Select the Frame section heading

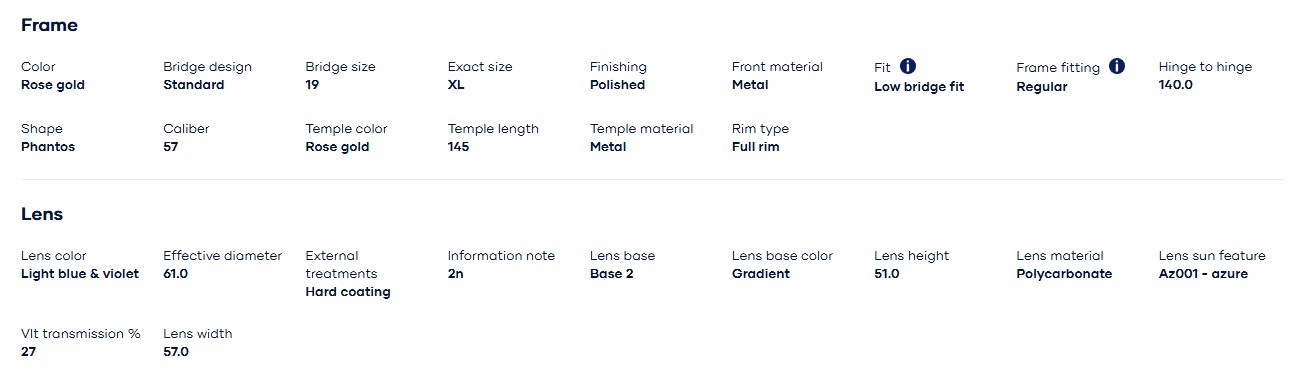[49, 25]
